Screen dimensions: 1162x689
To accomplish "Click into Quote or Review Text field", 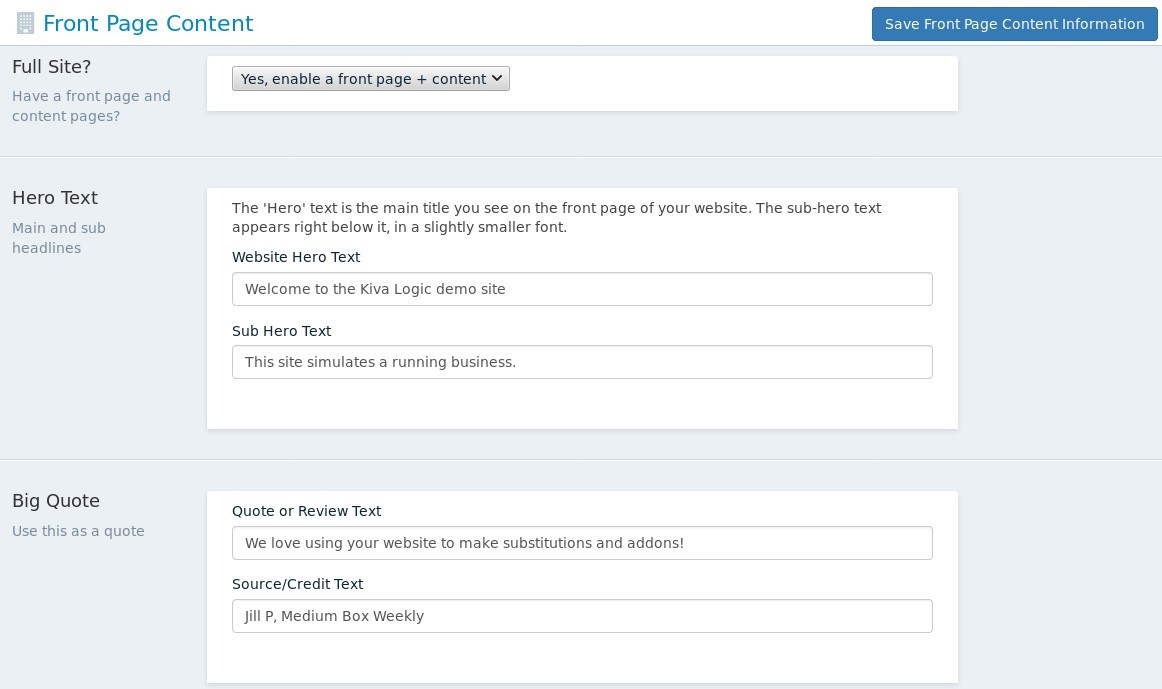I will click(582, 543).
